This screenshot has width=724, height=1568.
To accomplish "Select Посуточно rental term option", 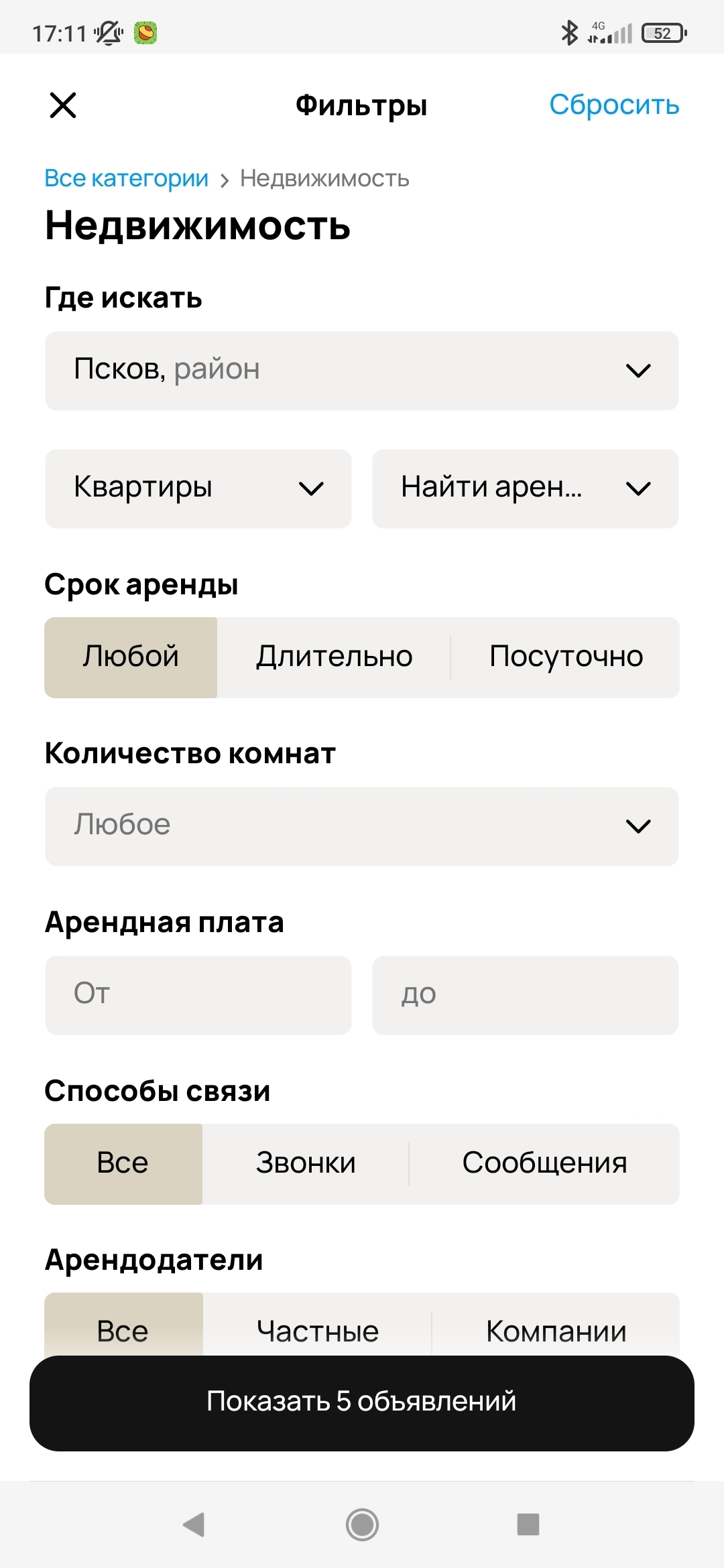I will pos(566,657).
